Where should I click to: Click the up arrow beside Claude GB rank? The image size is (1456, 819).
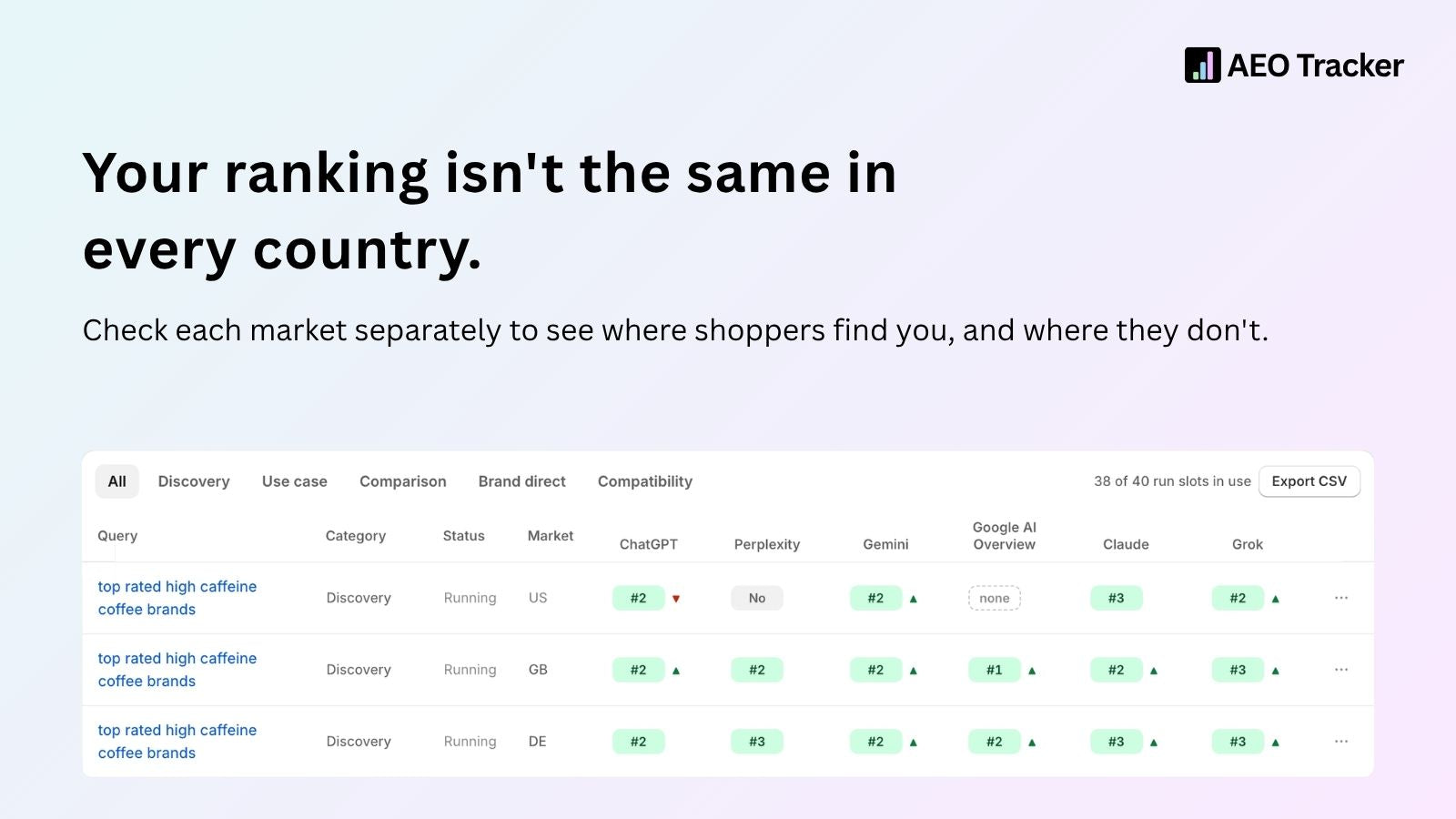pyautogui.click(x=1154, y=671)
